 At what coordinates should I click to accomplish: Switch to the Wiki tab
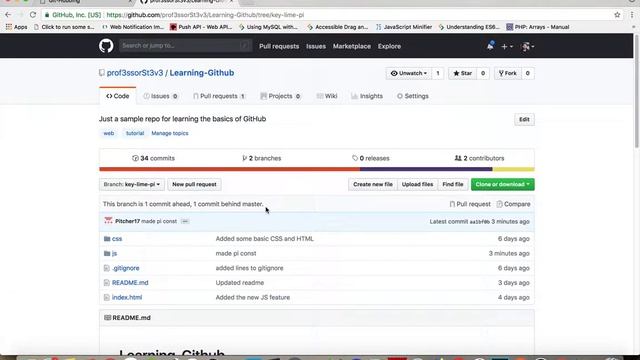(x=327, y=96)
